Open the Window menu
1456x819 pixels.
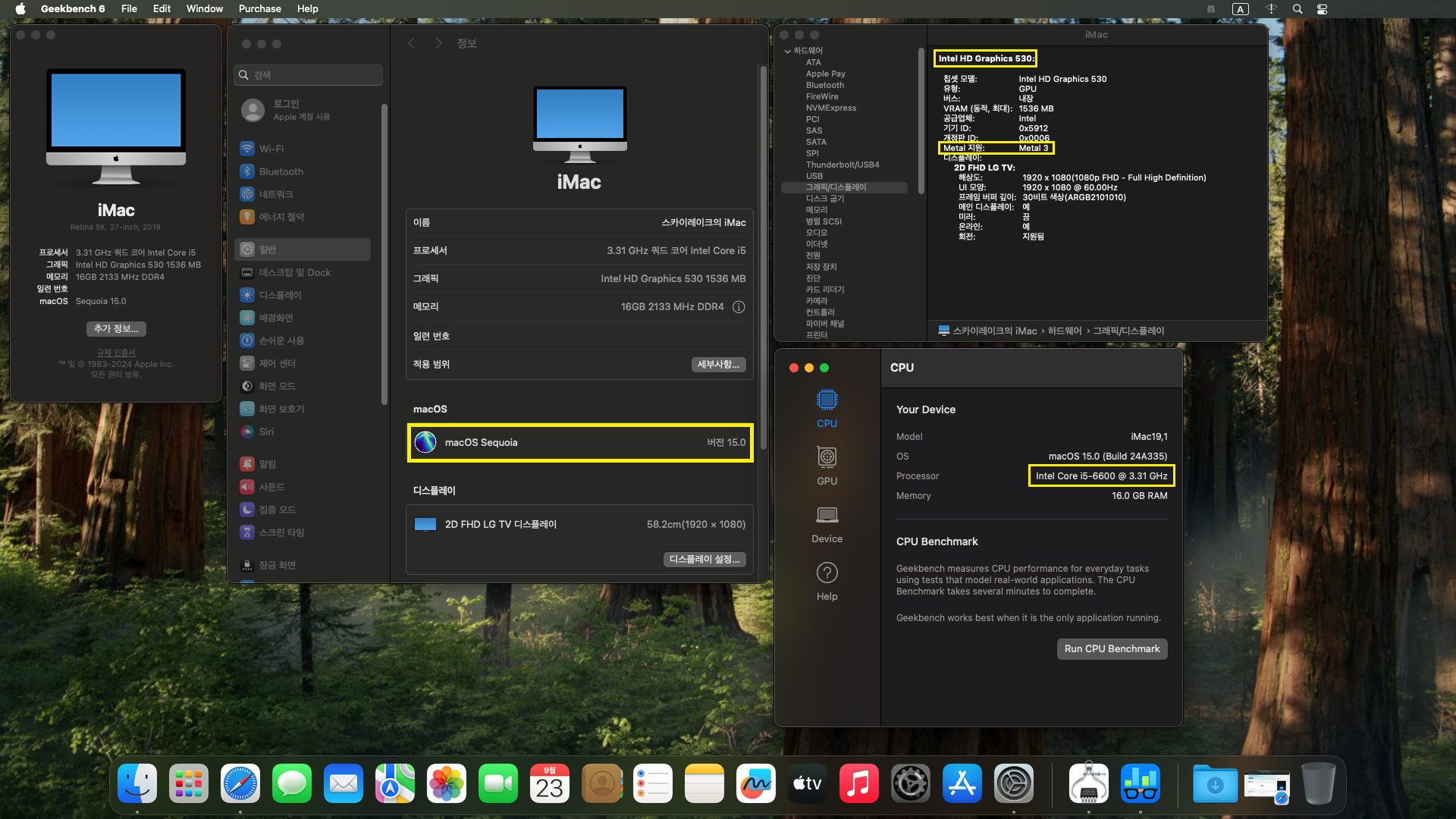[205, 9]
